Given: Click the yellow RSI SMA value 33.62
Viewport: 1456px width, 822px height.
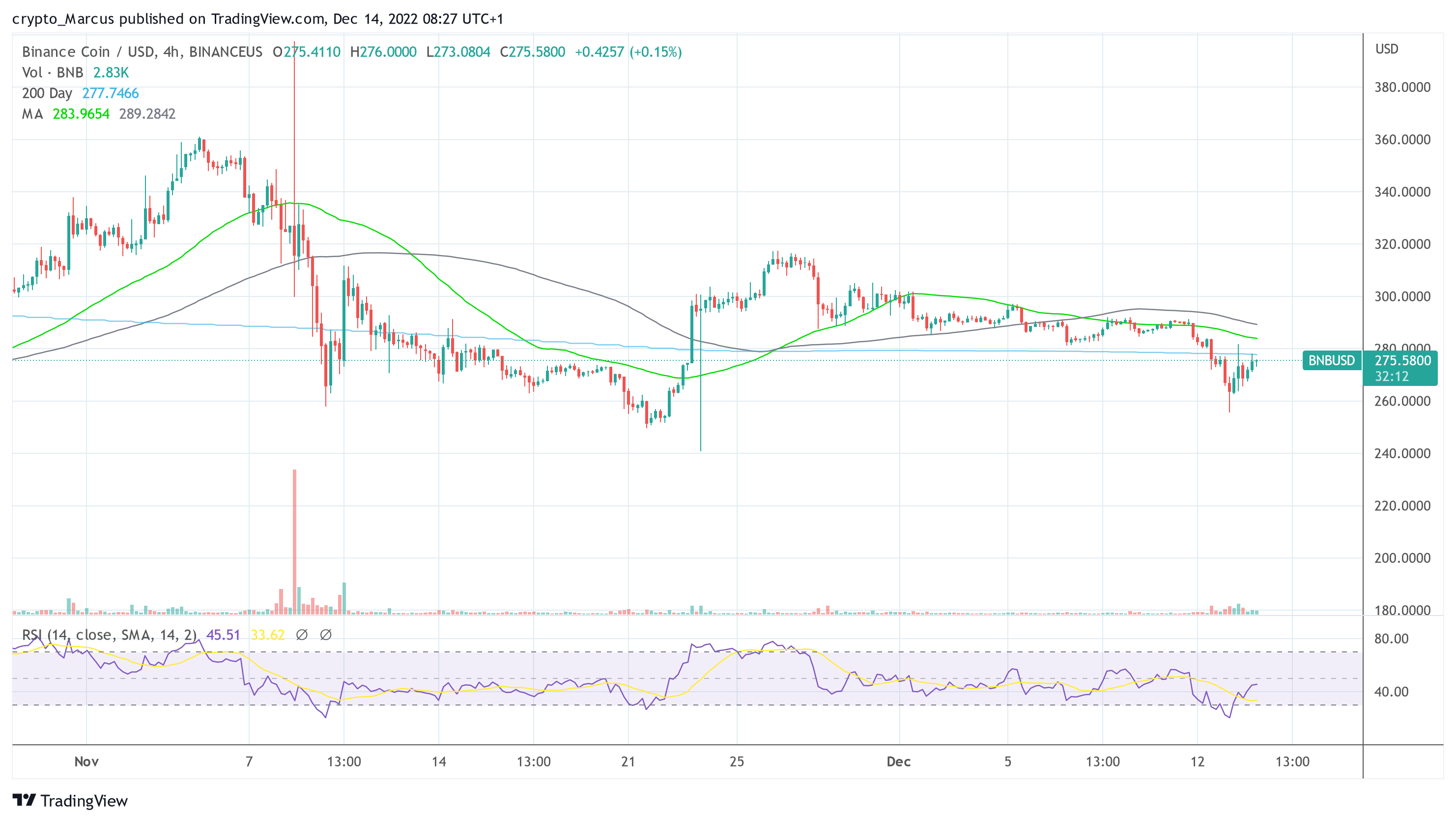Looking at the screenshot, I should [x=267, y=635].
